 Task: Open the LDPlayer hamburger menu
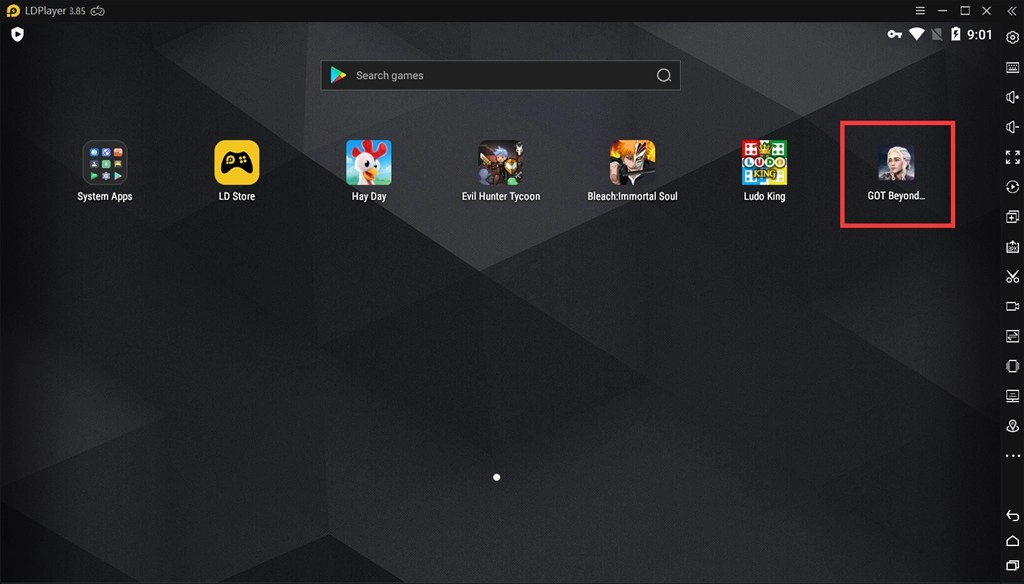point(920,11)
